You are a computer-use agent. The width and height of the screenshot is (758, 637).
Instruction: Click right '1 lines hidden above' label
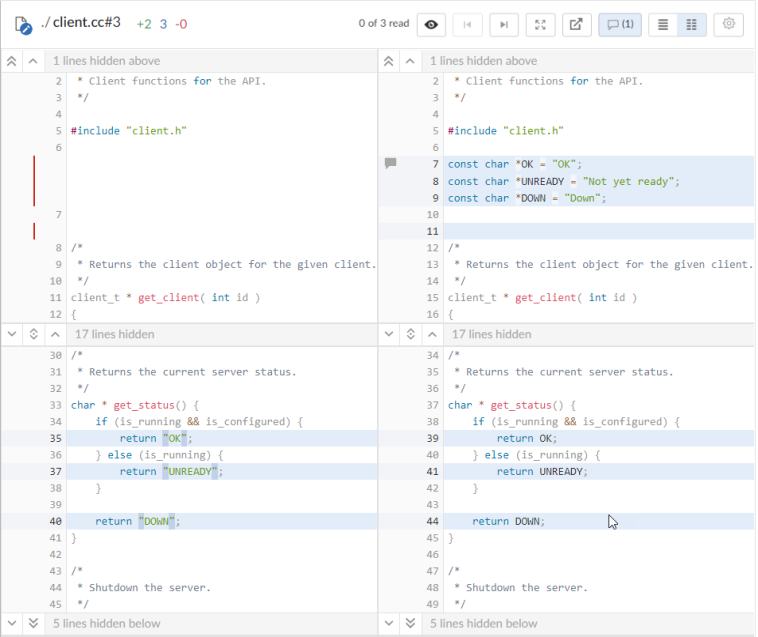483,61
